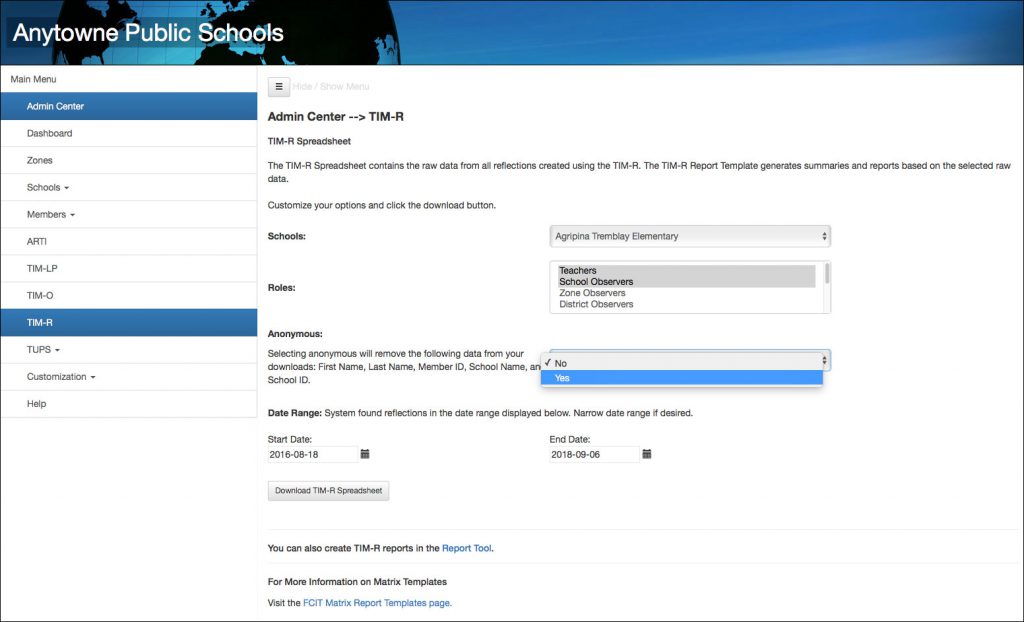Open the Start Date calendar icon
Screen dimensions: 1024x622
click(x=365, y=453)
